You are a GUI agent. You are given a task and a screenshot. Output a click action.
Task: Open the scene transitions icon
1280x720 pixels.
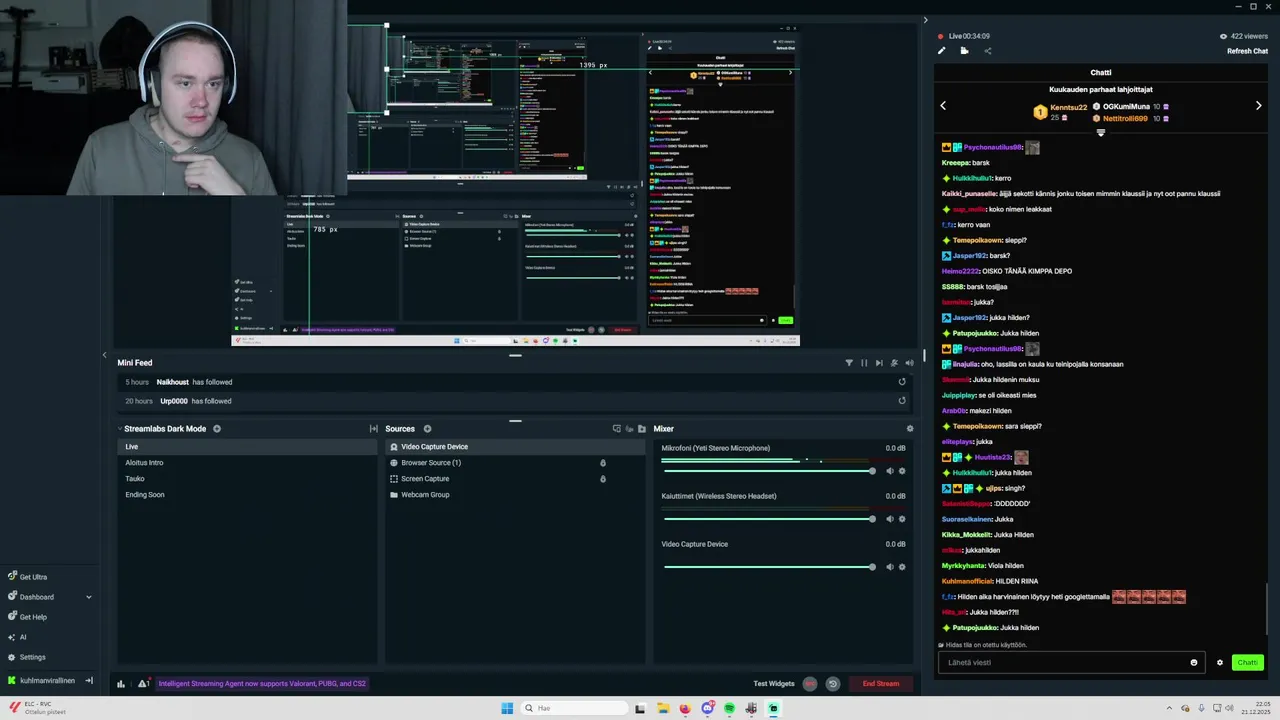click(x=373, y=429)
